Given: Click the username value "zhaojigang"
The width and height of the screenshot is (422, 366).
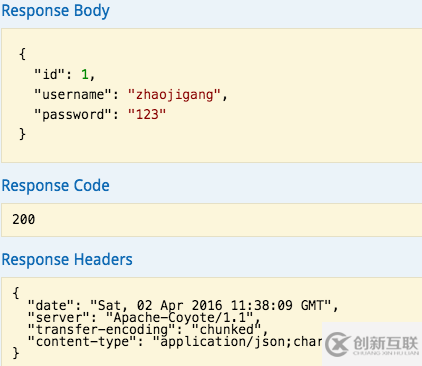Looking at the screenshot, I should click(x=174, y=95).
